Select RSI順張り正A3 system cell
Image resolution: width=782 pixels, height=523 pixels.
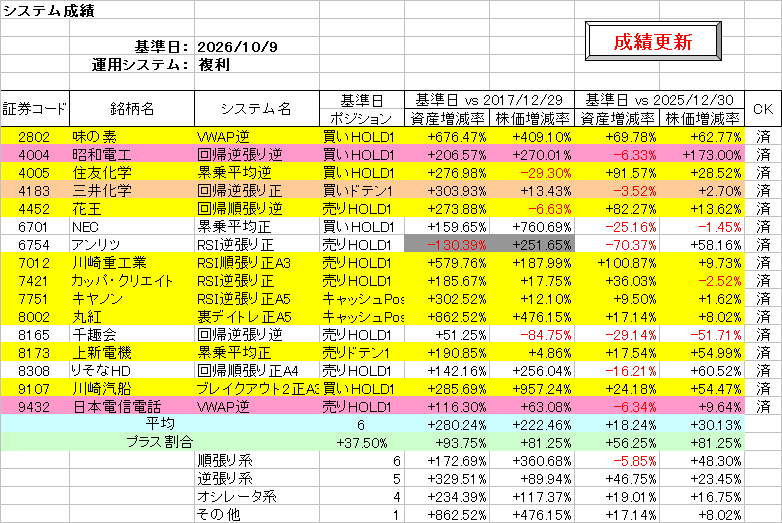tap(257, 263)
